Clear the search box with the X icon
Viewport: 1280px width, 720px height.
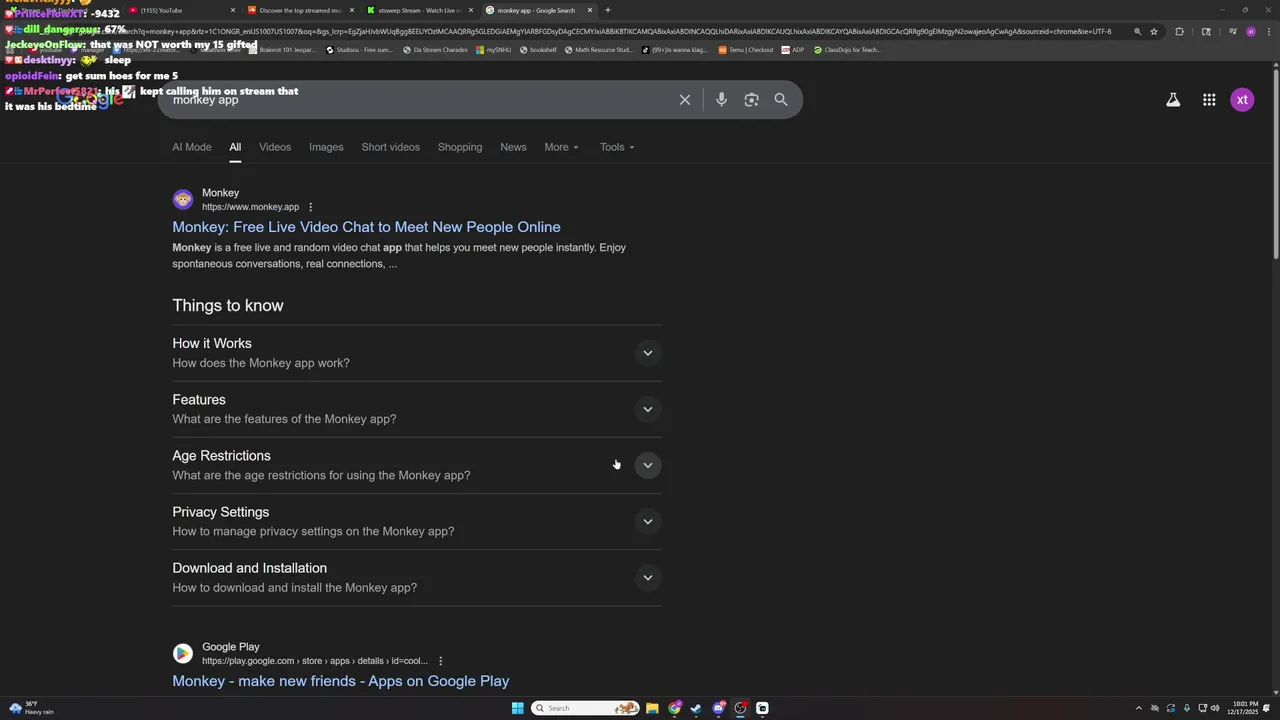tap(685, 100)
